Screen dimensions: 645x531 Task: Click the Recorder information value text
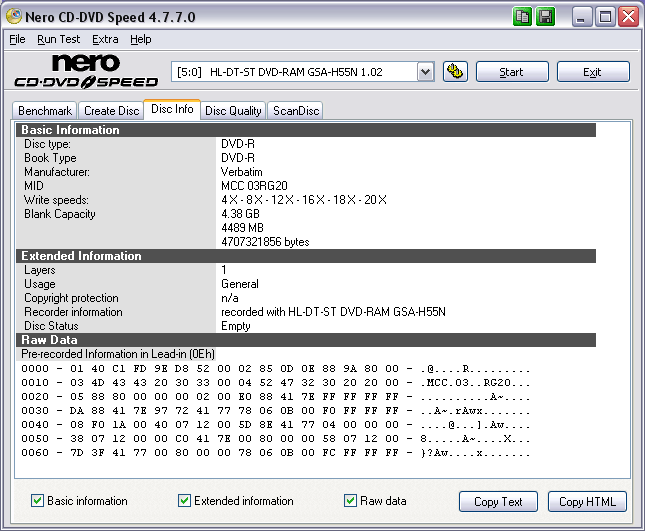(333, 312)
